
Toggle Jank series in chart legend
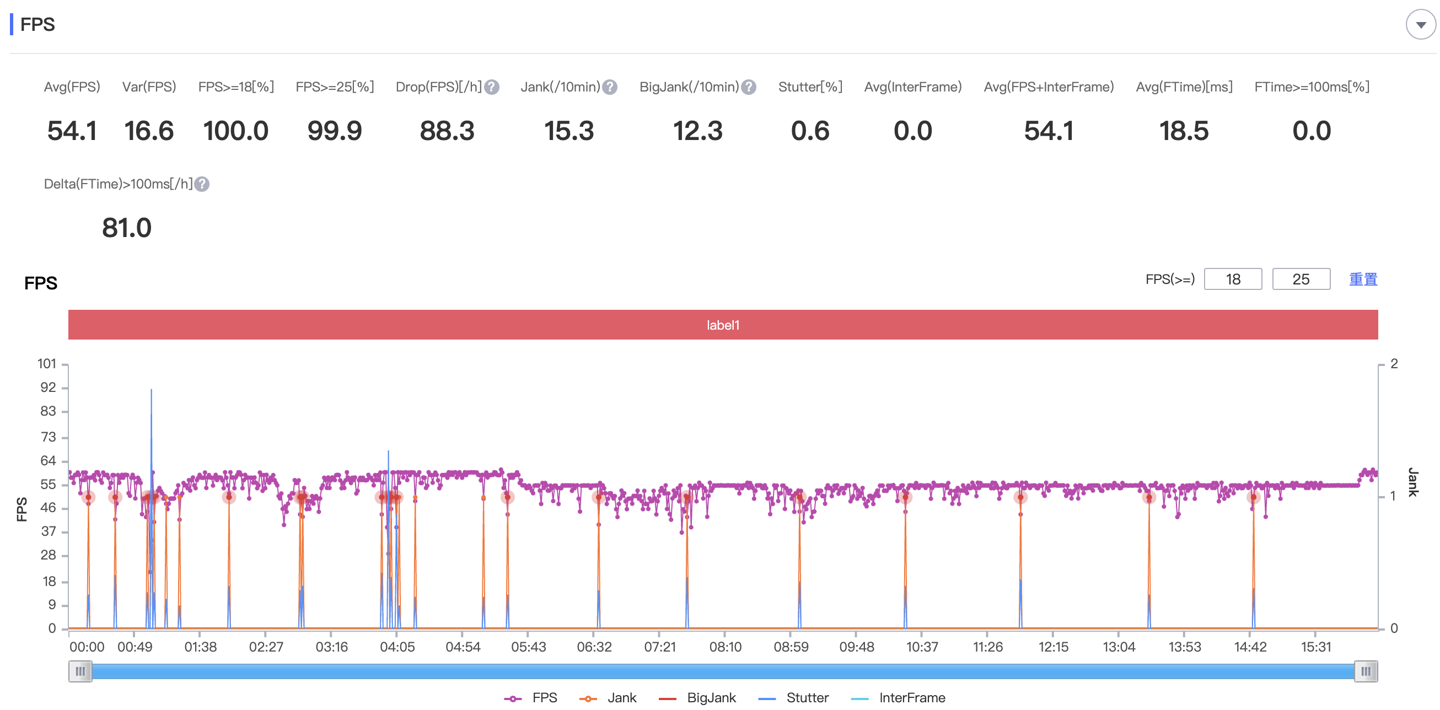tap(608, 698)
